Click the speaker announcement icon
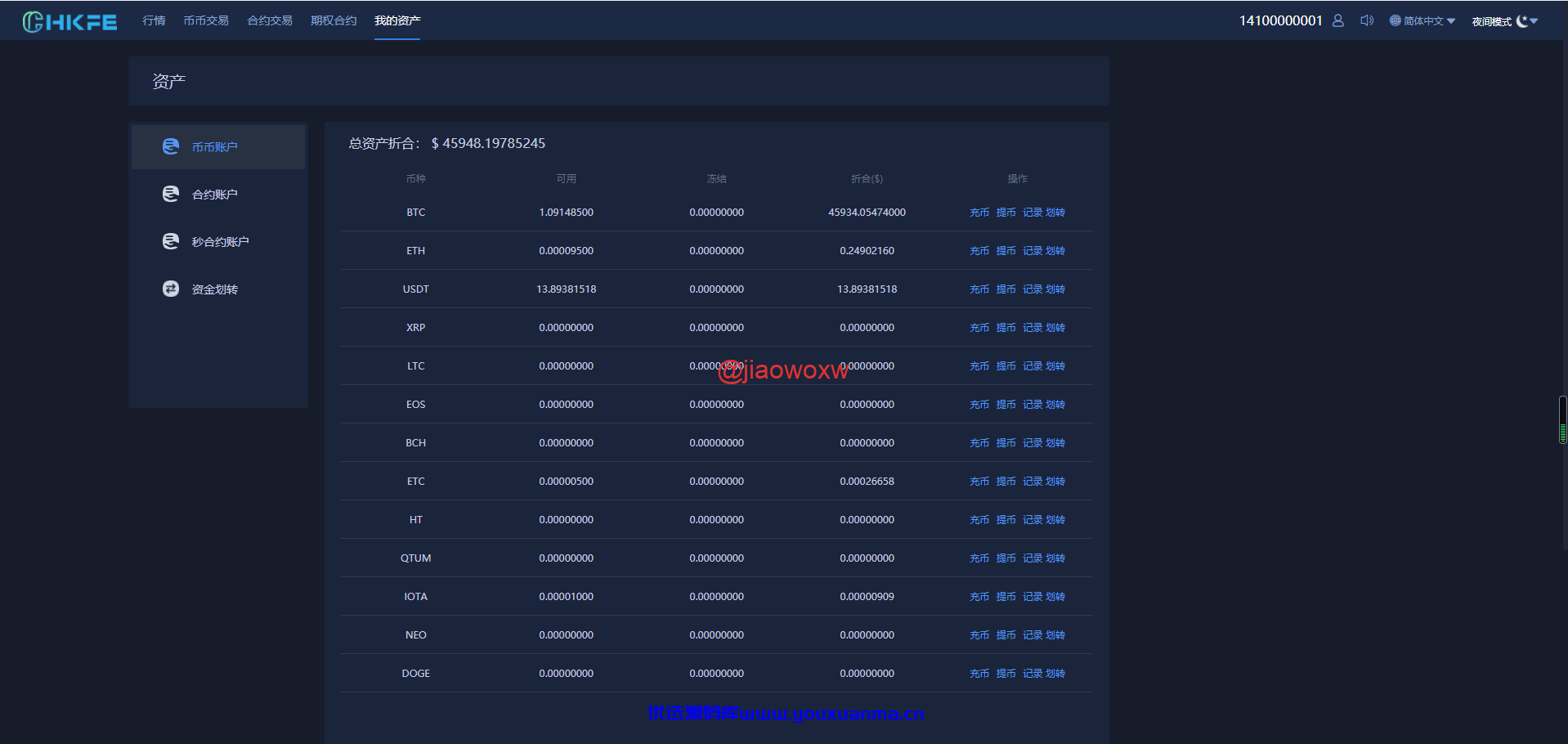Screen dimensions: 1568x744 1366,20
